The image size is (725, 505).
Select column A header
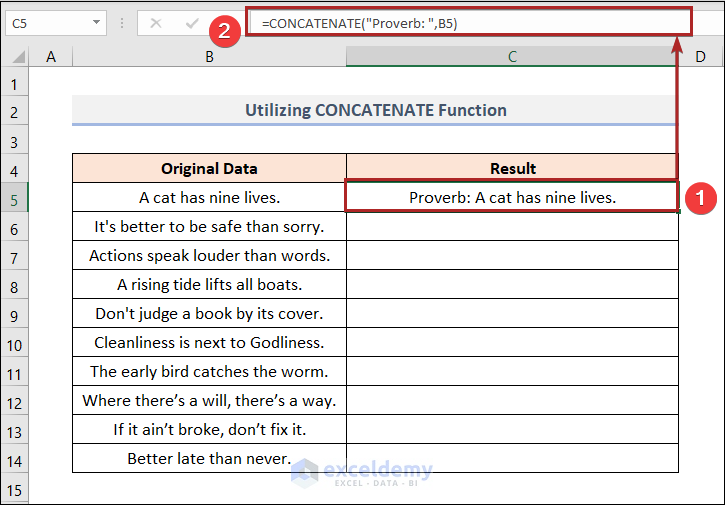[50, 57]
